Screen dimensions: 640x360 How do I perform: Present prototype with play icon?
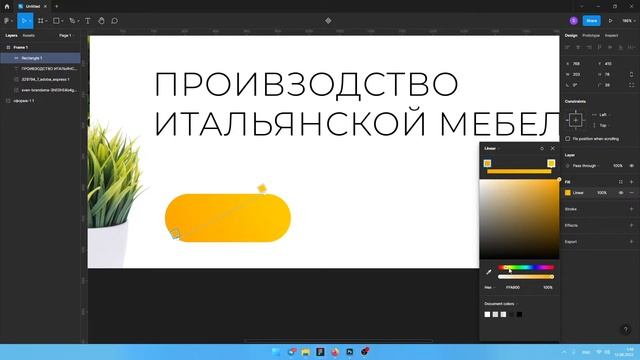click(611, 21)
